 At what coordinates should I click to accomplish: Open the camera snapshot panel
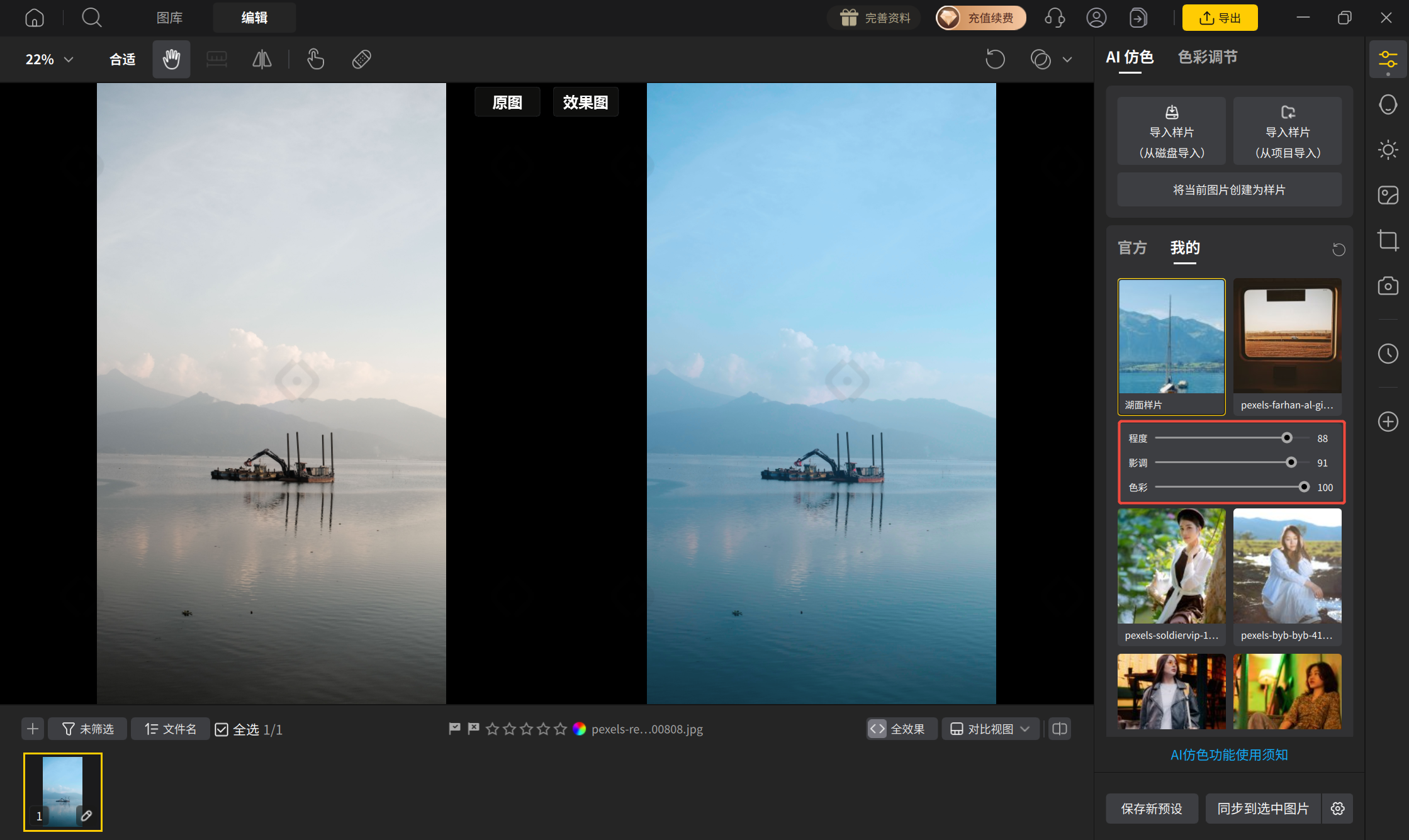pyautogui.click(x=1388, y=286)
